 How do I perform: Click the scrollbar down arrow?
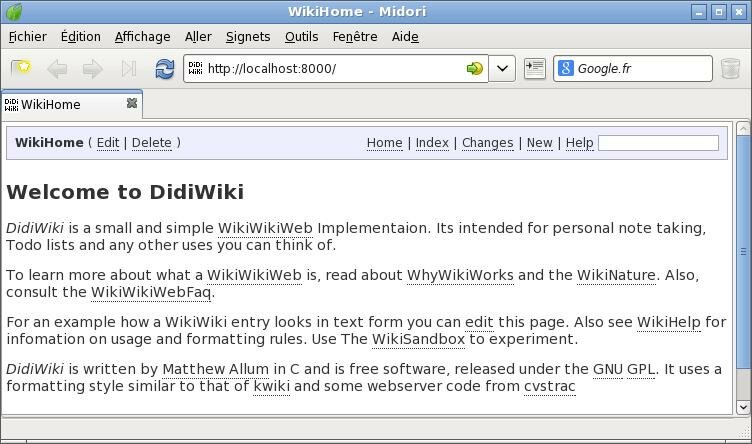pos(743,407)
